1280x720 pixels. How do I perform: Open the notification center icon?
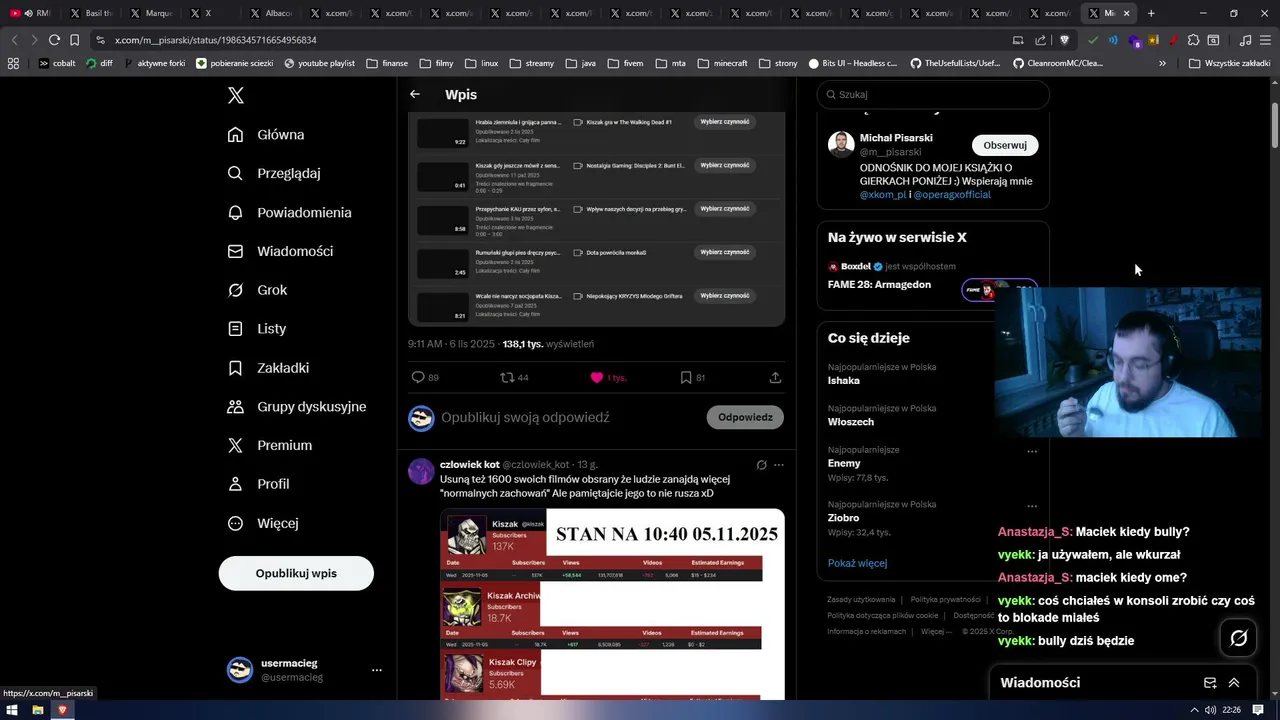pyautogui.click(x=1258, y=710)
